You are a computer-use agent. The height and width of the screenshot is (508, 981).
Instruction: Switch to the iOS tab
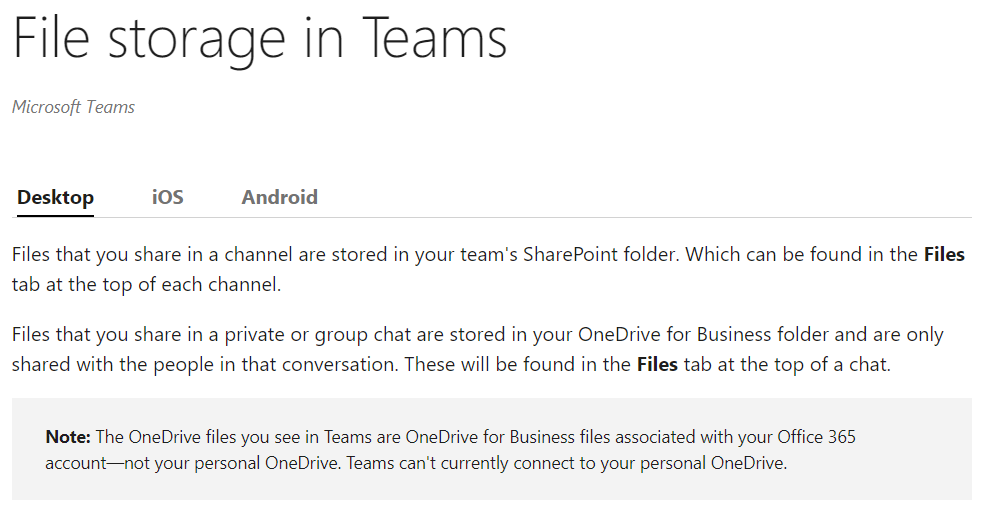pos(168,197)
